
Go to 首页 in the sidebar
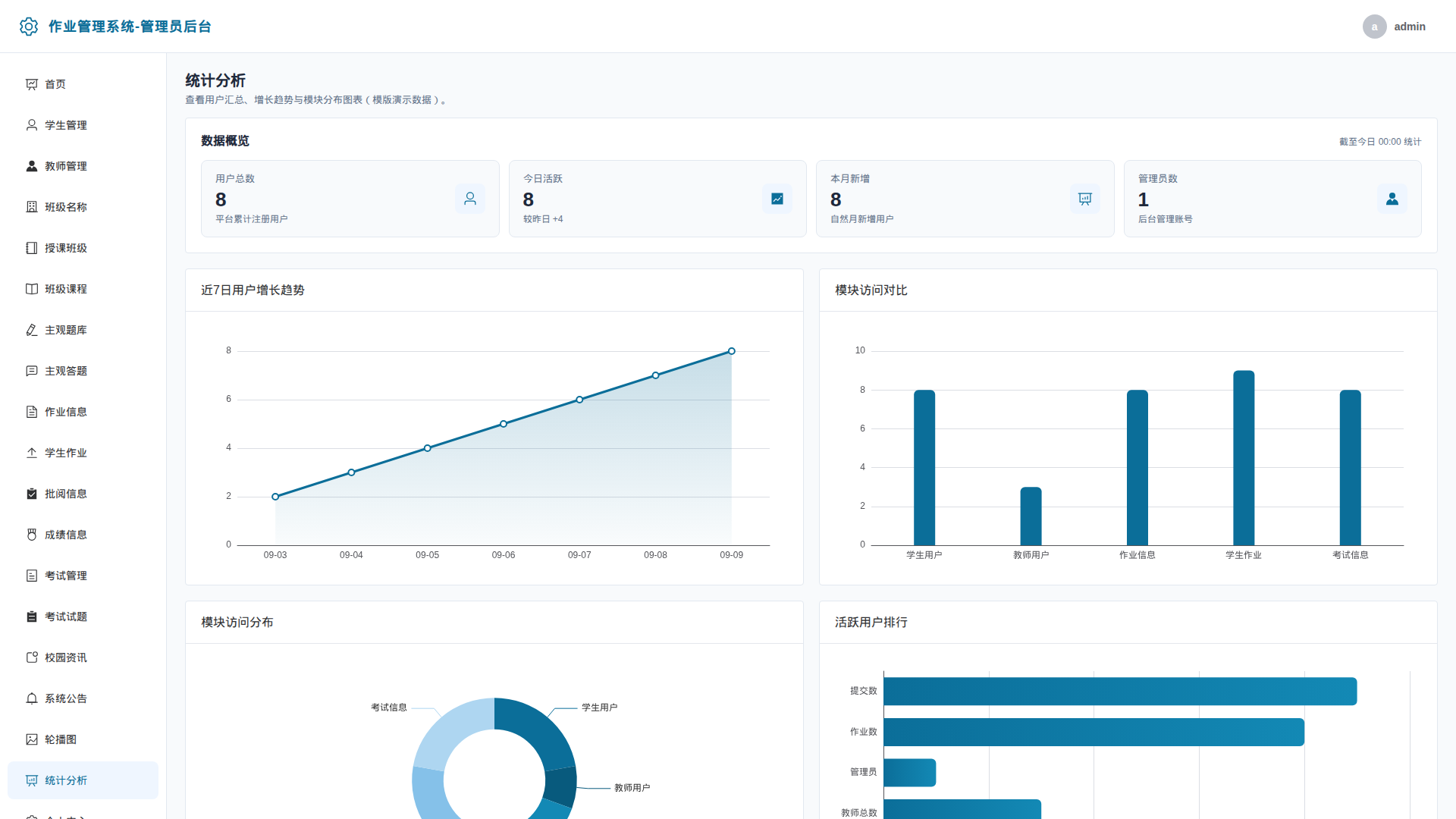click(83, 84)
